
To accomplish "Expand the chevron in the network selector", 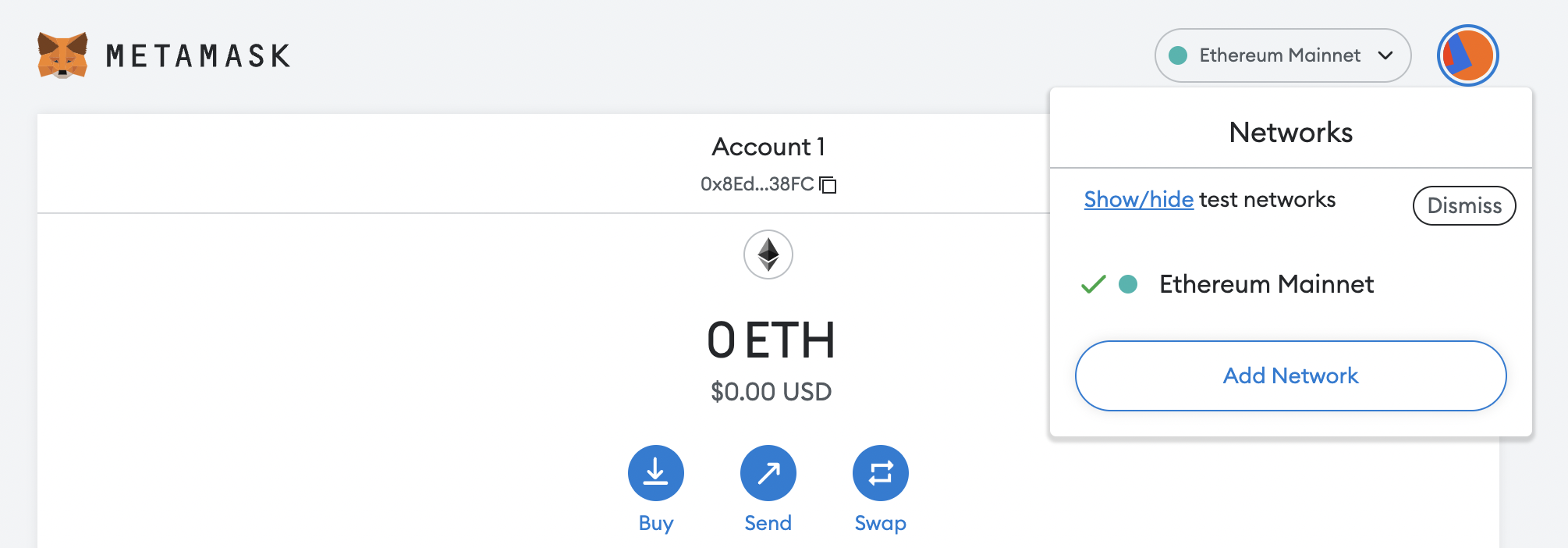I will pos(1387,55).
